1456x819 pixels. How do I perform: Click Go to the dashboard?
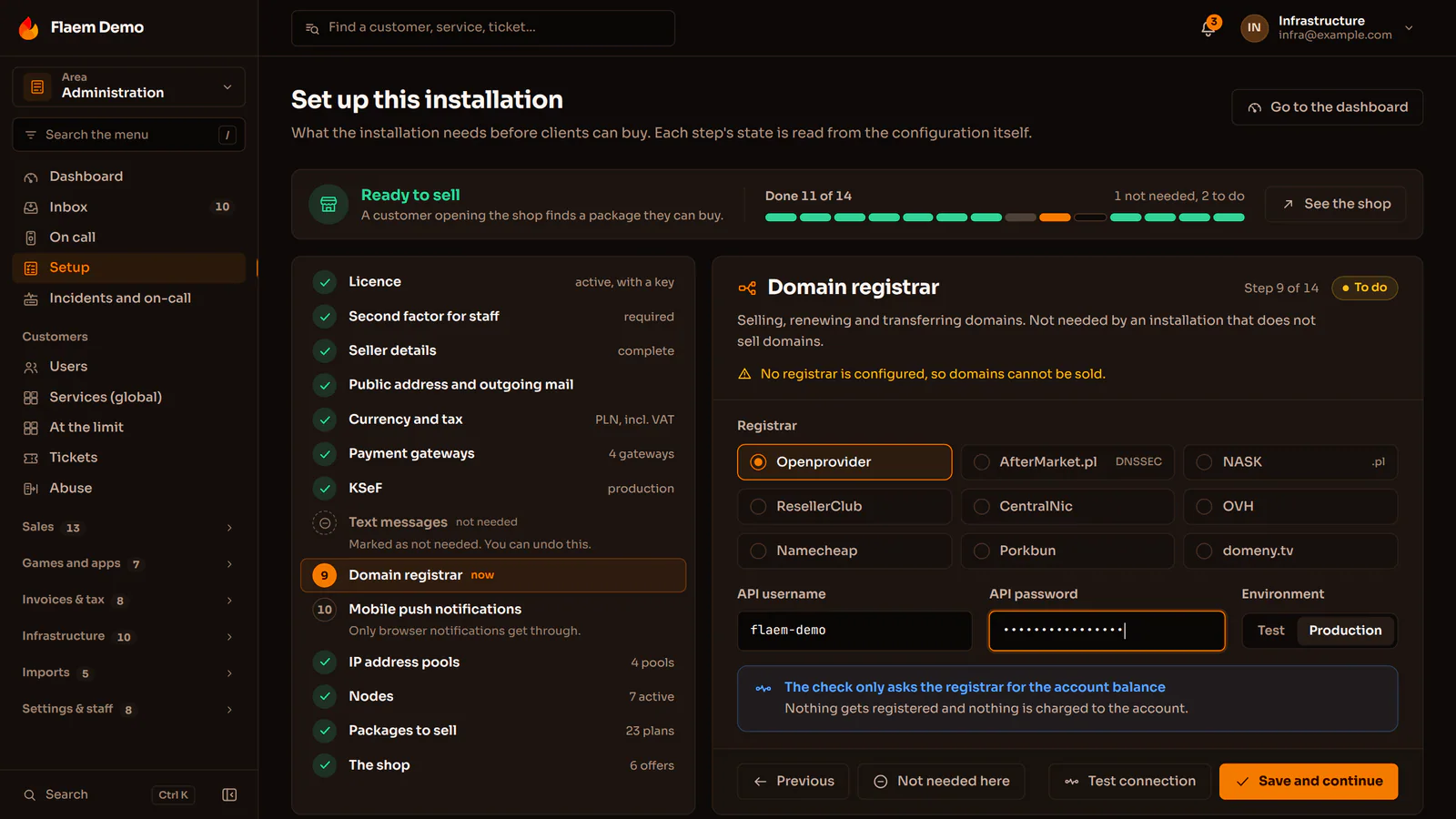click(1327, 107)
